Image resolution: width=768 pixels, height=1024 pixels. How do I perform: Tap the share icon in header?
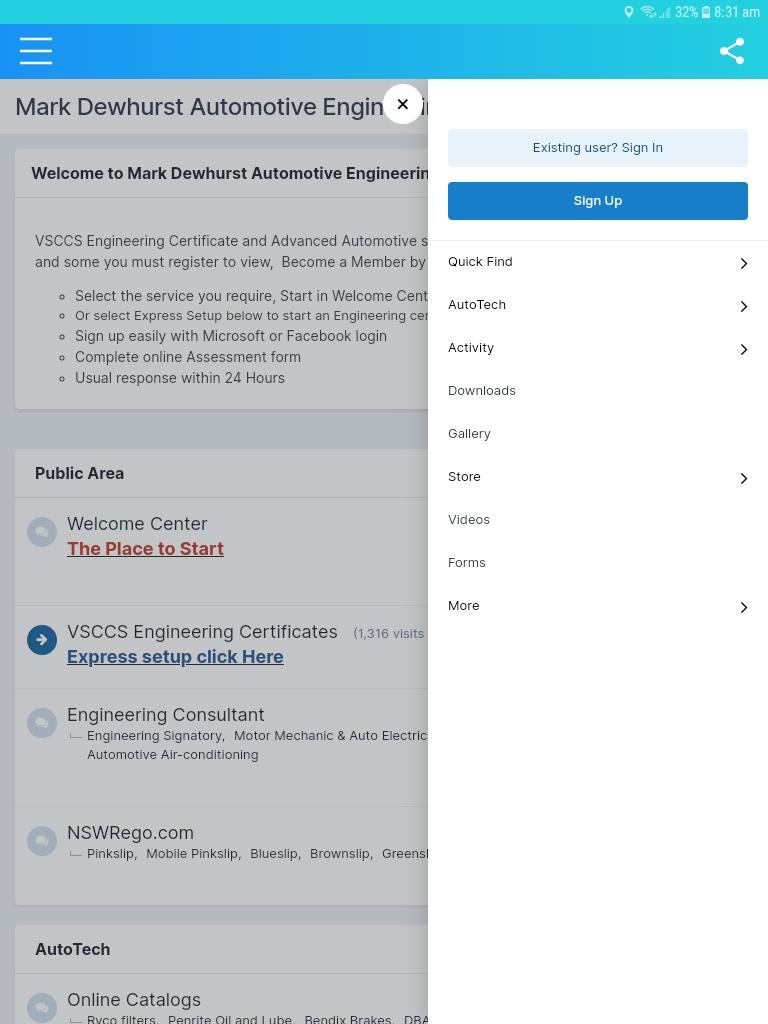(731, 51)
